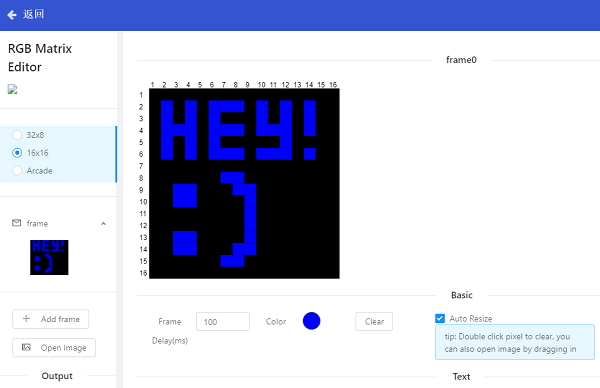Click the Text section label
This screenshot has width=600, height=388.
pyautogui.click(x=461, y=377)
